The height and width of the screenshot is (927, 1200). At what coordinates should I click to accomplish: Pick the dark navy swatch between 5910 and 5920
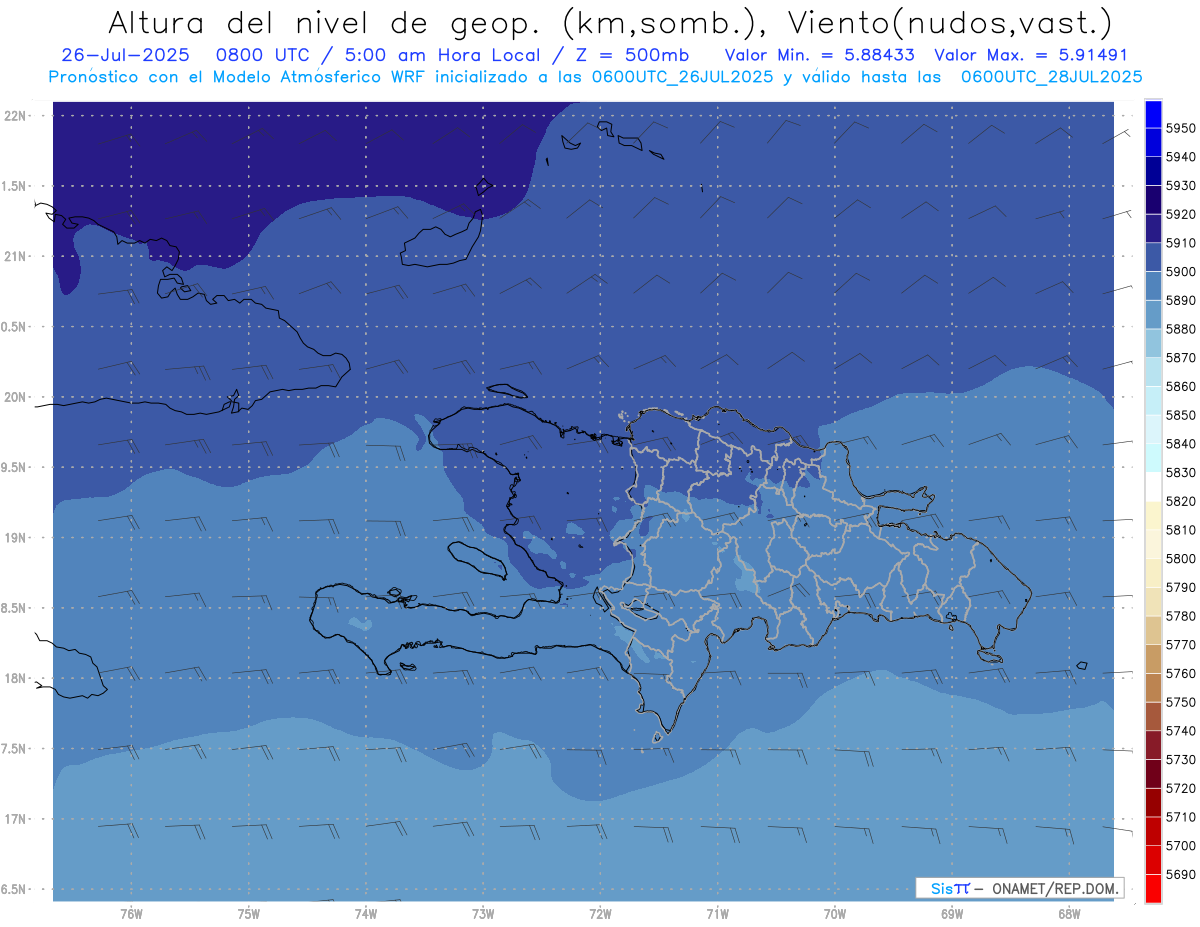[1153, 228]
